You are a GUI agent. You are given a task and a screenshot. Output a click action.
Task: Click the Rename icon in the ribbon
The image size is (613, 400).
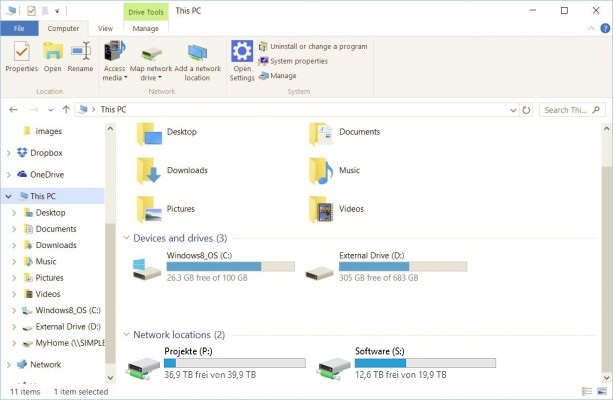coord(80,52)
